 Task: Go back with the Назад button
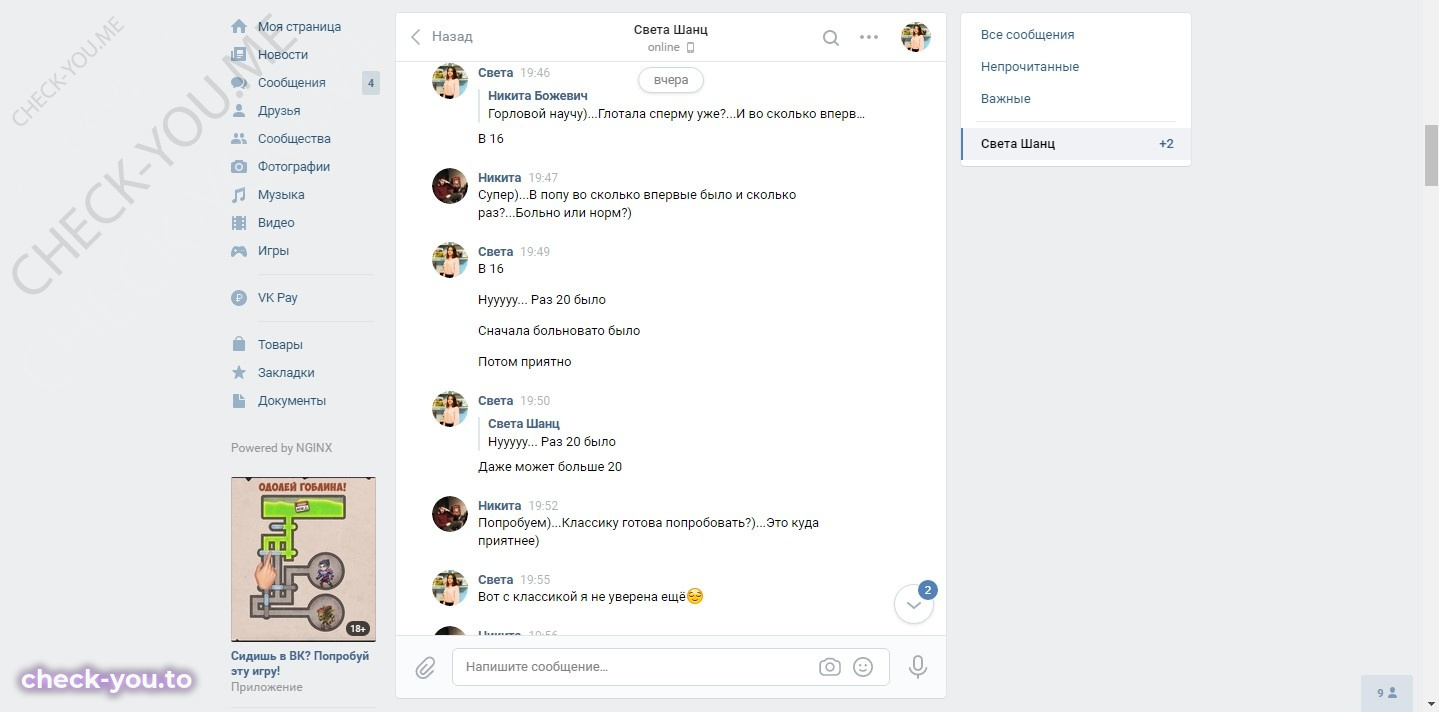pos(441,37)
